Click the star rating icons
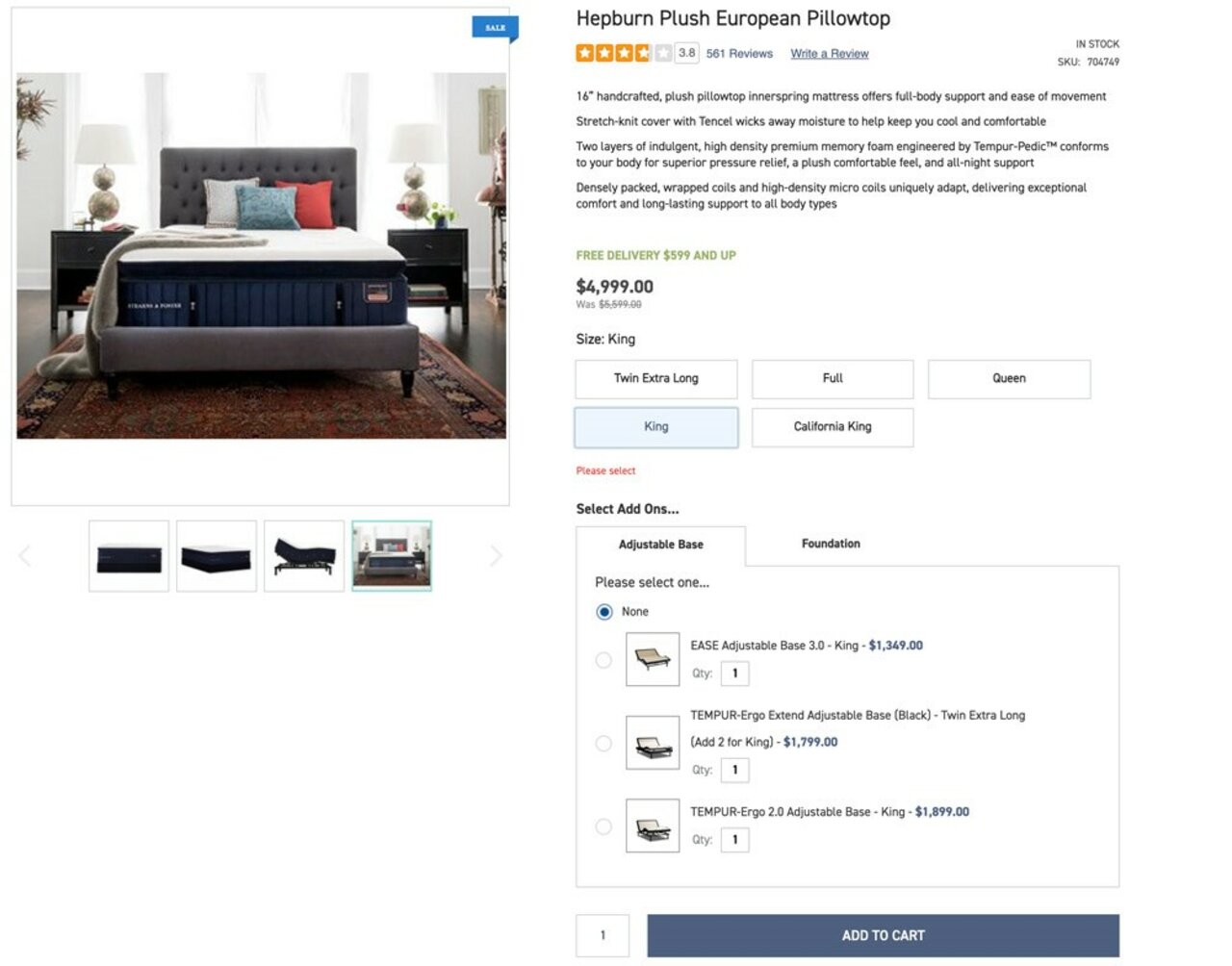This screenshot has width=1232, height=966. point(624,53)
